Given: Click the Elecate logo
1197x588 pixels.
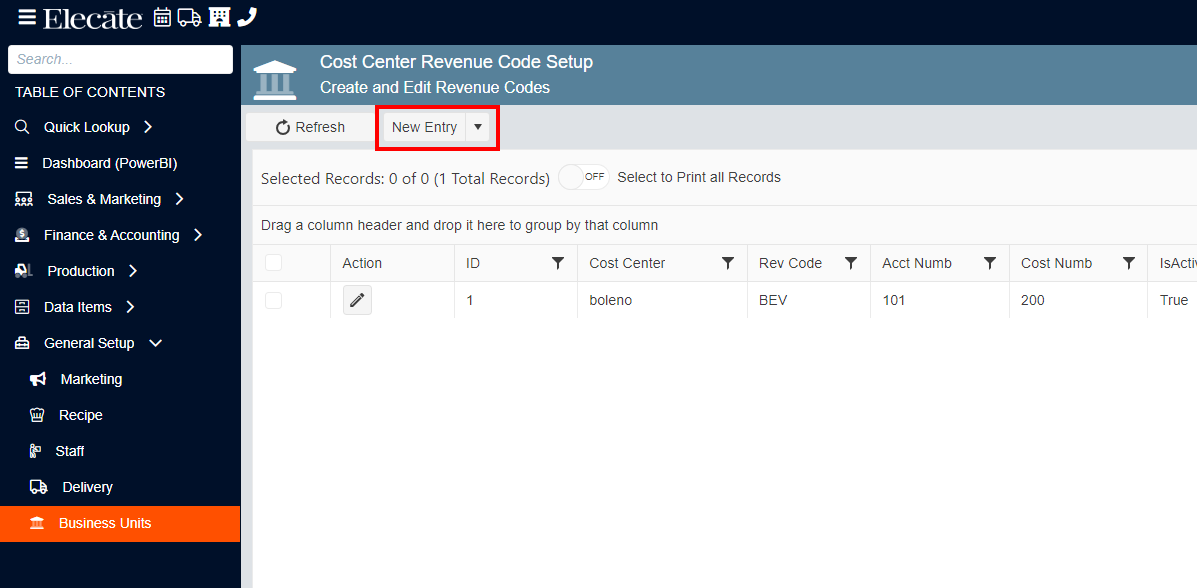Looking at the screenshot, I should (92, 18).
